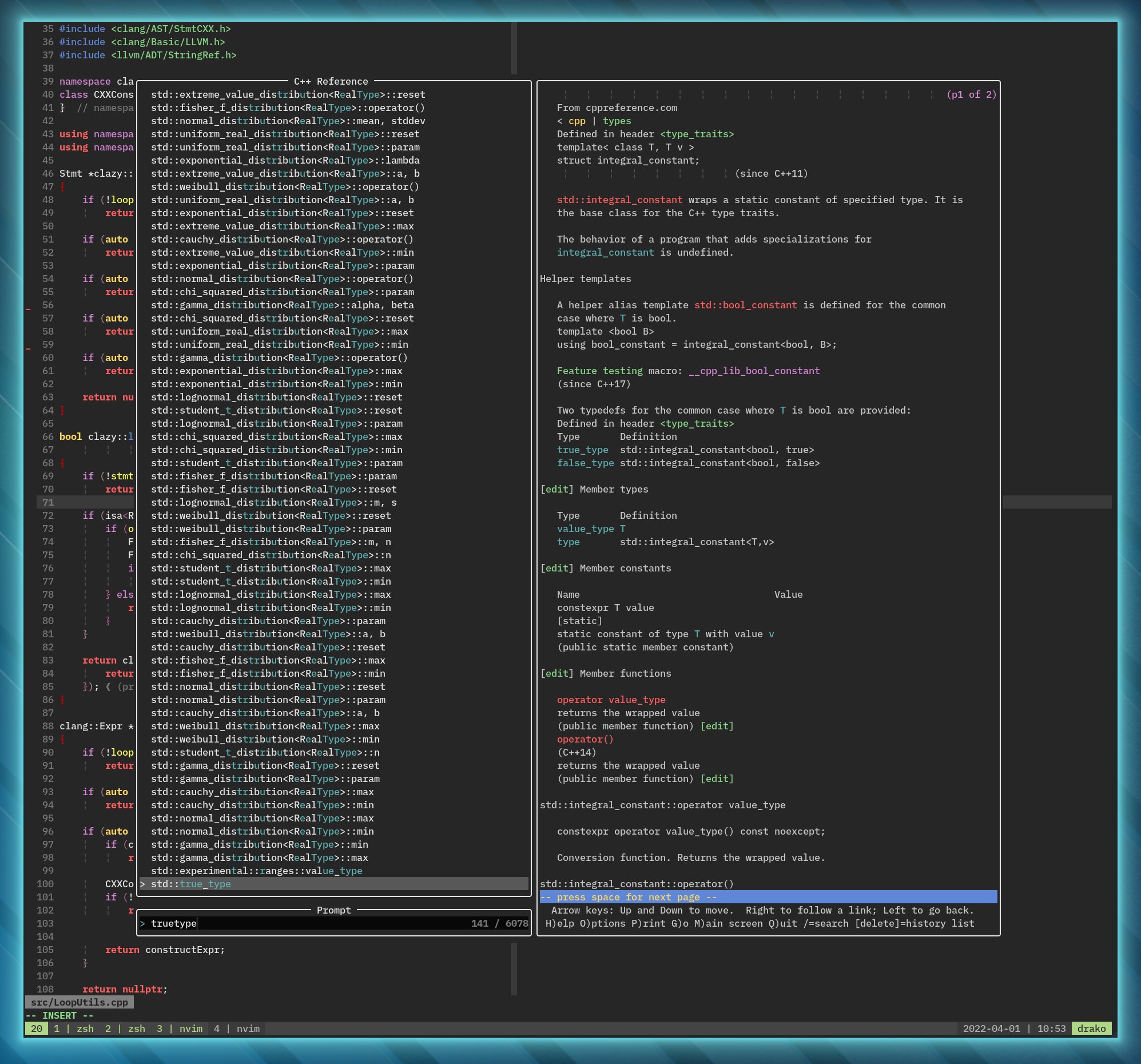The height and width of the screenshot is (1064, 1141).
Task: Click the INSERT mode indicator
Action: tap(59, 1015)
